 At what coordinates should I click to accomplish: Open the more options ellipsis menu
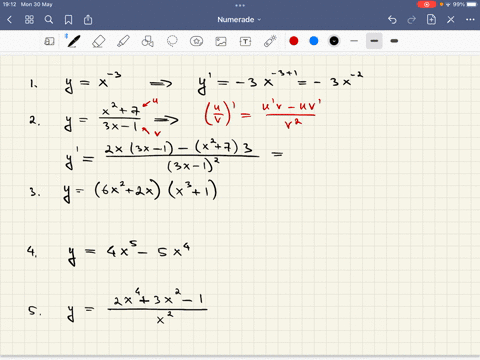point(470,20)
